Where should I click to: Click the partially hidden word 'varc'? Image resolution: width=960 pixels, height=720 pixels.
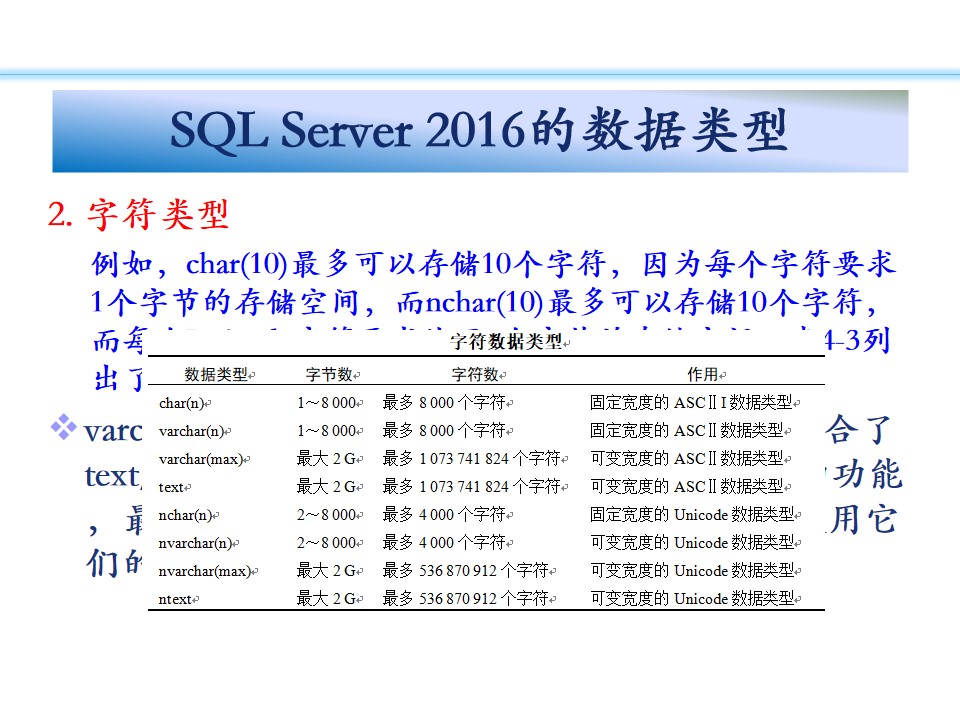pyautogui.click(x=113, y=431)
